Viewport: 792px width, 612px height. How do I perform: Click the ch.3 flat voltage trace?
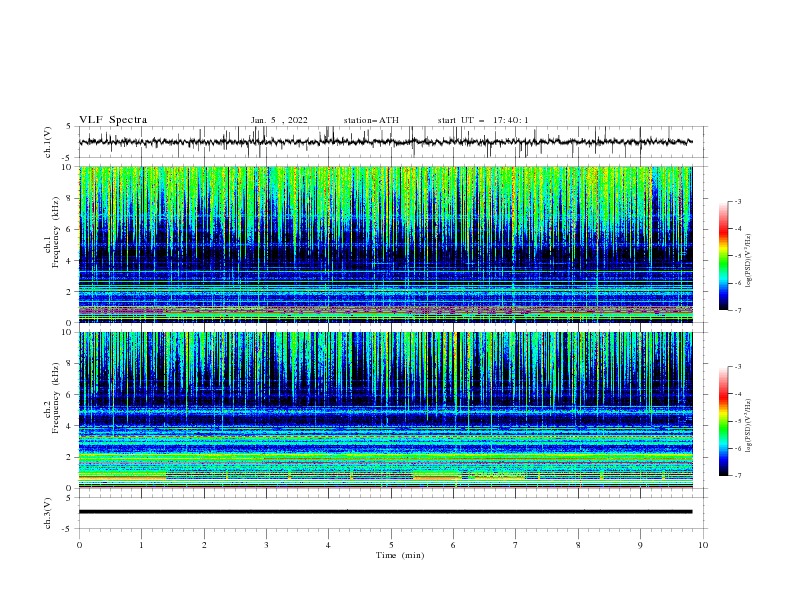coord(385,512)
